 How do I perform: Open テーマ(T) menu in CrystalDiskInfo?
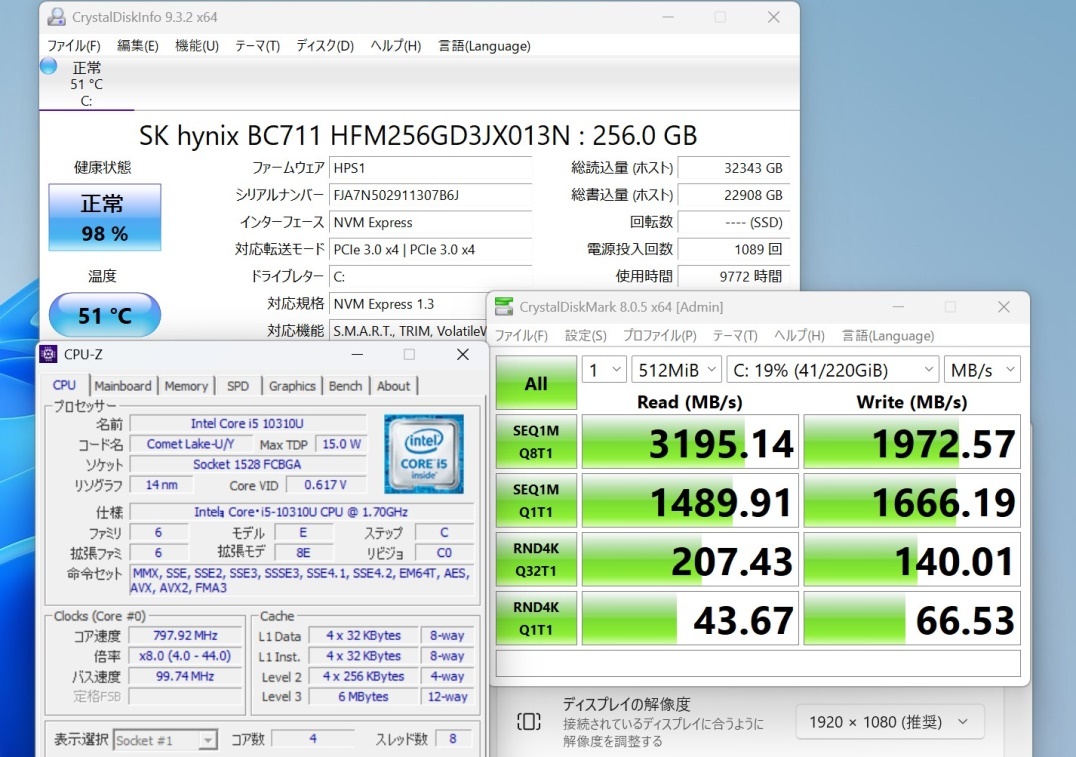(257, 46)
